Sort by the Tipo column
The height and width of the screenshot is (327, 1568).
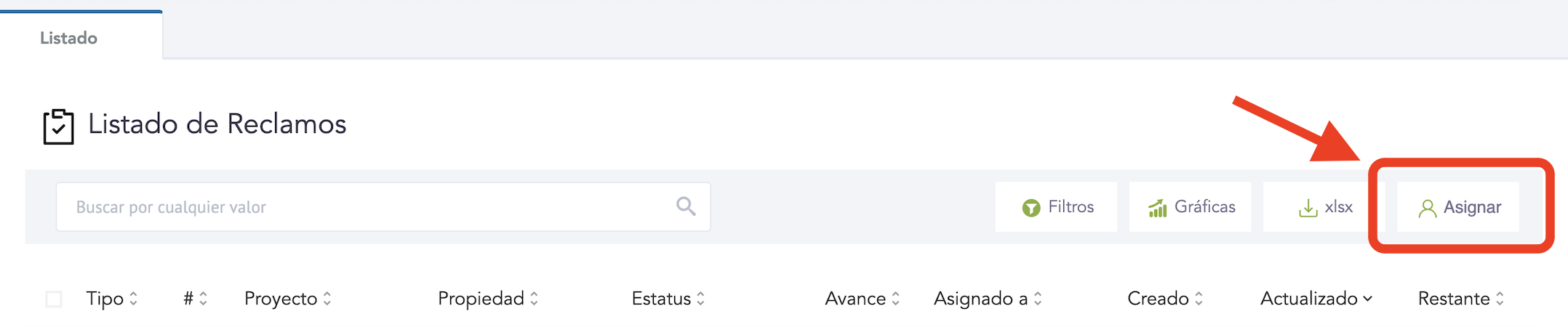tap(111, 299)
